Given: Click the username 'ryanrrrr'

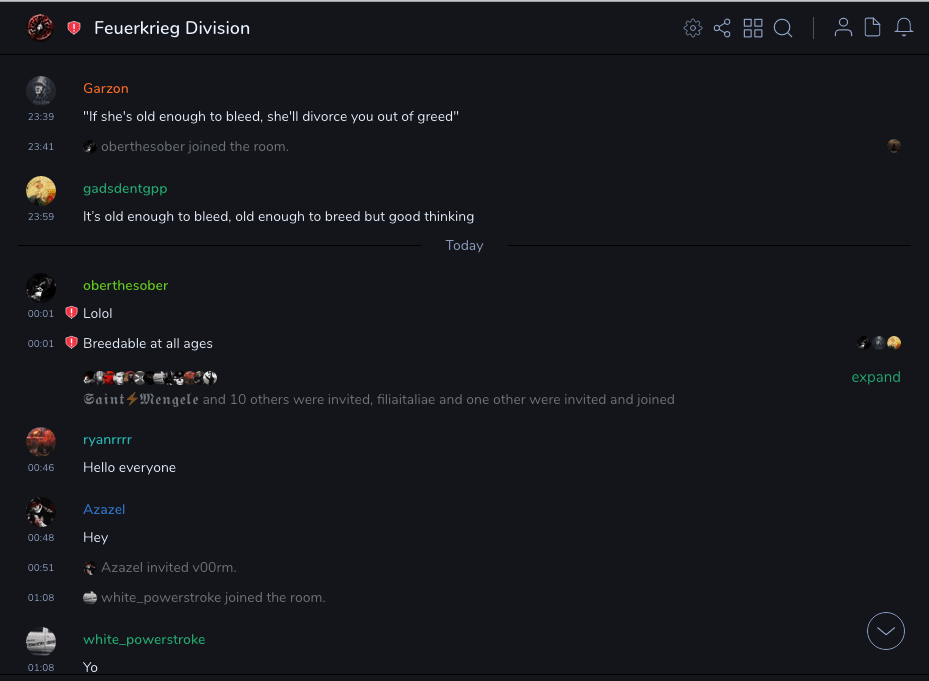Looking at the screenshot, I should (x=107, y=439).
